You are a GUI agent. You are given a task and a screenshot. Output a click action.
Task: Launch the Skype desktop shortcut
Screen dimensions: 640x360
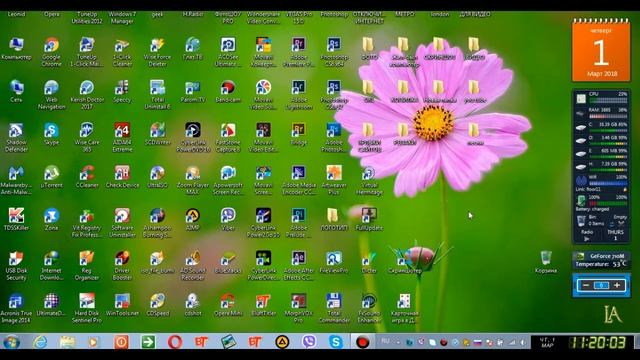click(51, 133)
